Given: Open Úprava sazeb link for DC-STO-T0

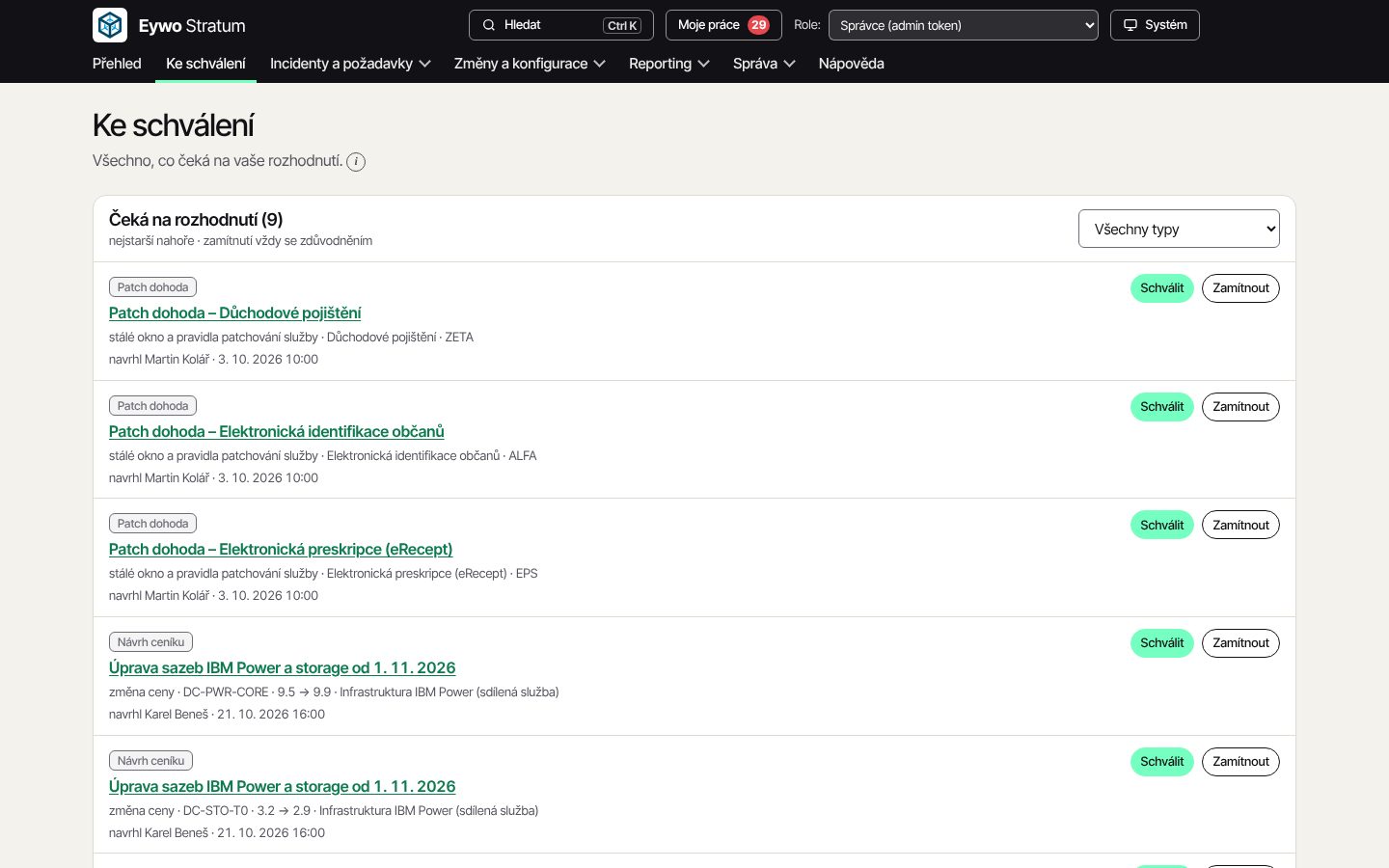Looking at the screenshot, I should point(282,787).
